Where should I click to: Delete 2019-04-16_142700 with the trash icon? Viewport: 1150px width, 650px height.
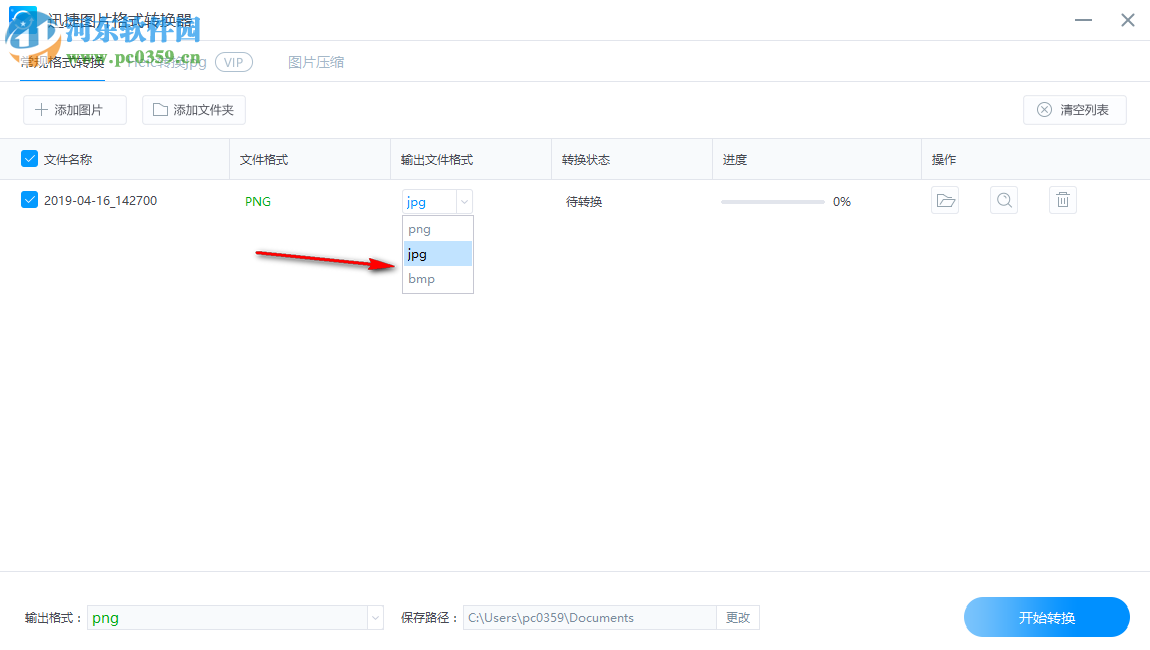pos(1062,200)
